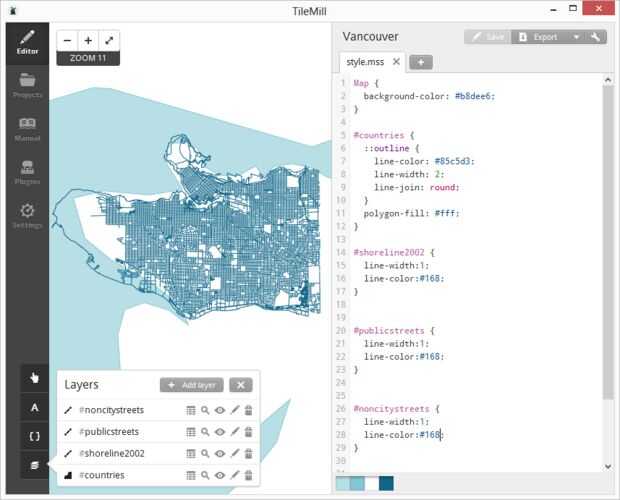Zoom to extent of #countries layer
Screen dimensions: 620x500
click(x=205, y=475)
